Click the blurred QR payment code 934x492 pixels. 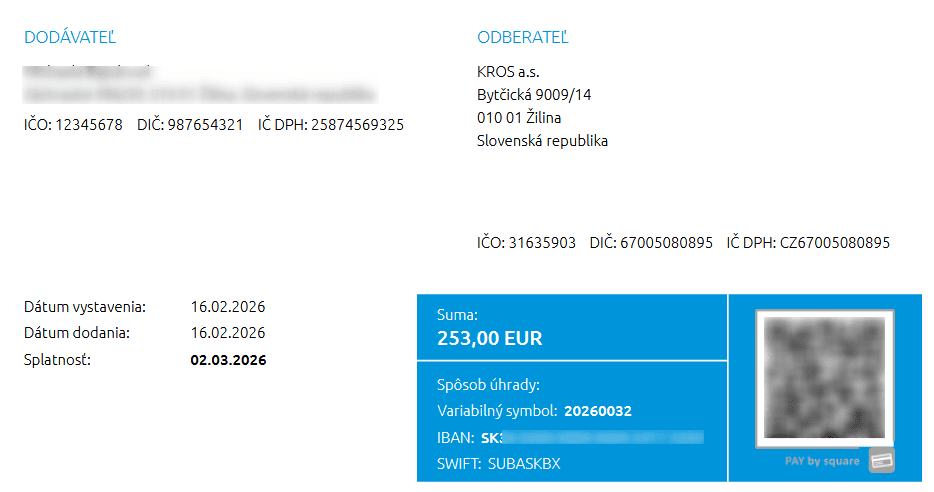click(x=823, y=378)
